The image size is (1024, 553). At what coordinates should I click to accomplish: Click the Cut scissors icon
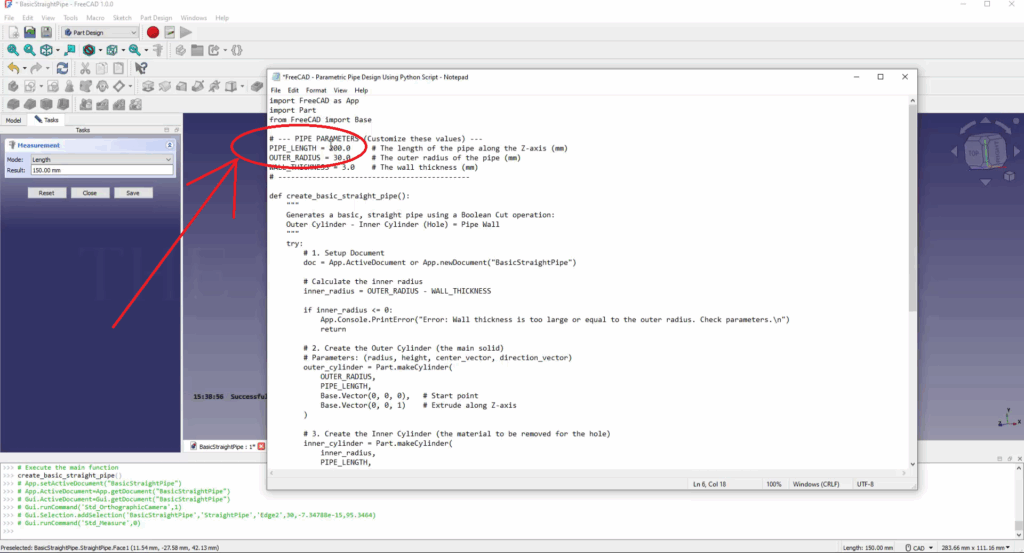click(x=85, y=68)
